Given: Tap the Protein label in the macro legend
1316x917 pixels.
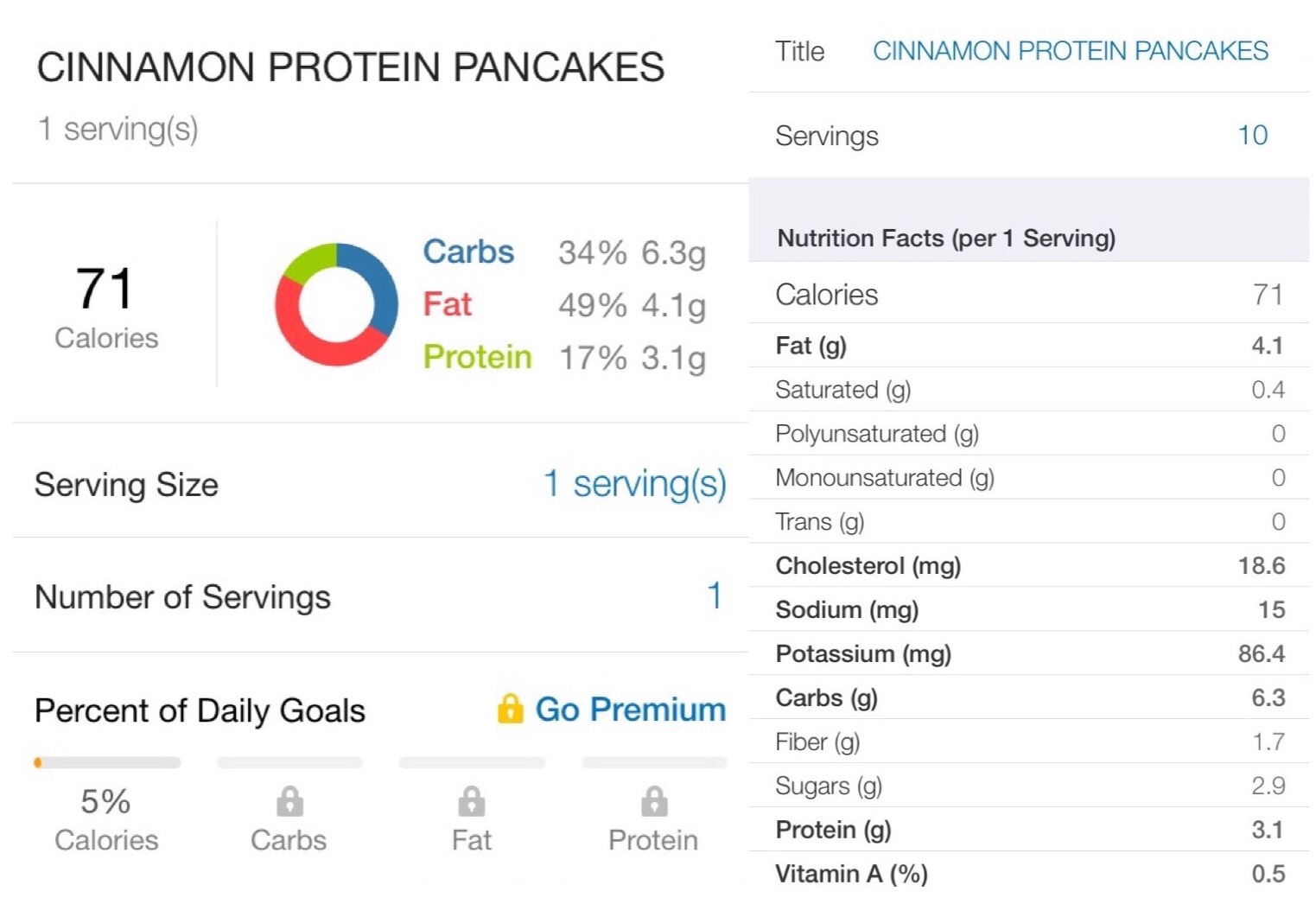Looking at the screenshot, I should [477, 357].
